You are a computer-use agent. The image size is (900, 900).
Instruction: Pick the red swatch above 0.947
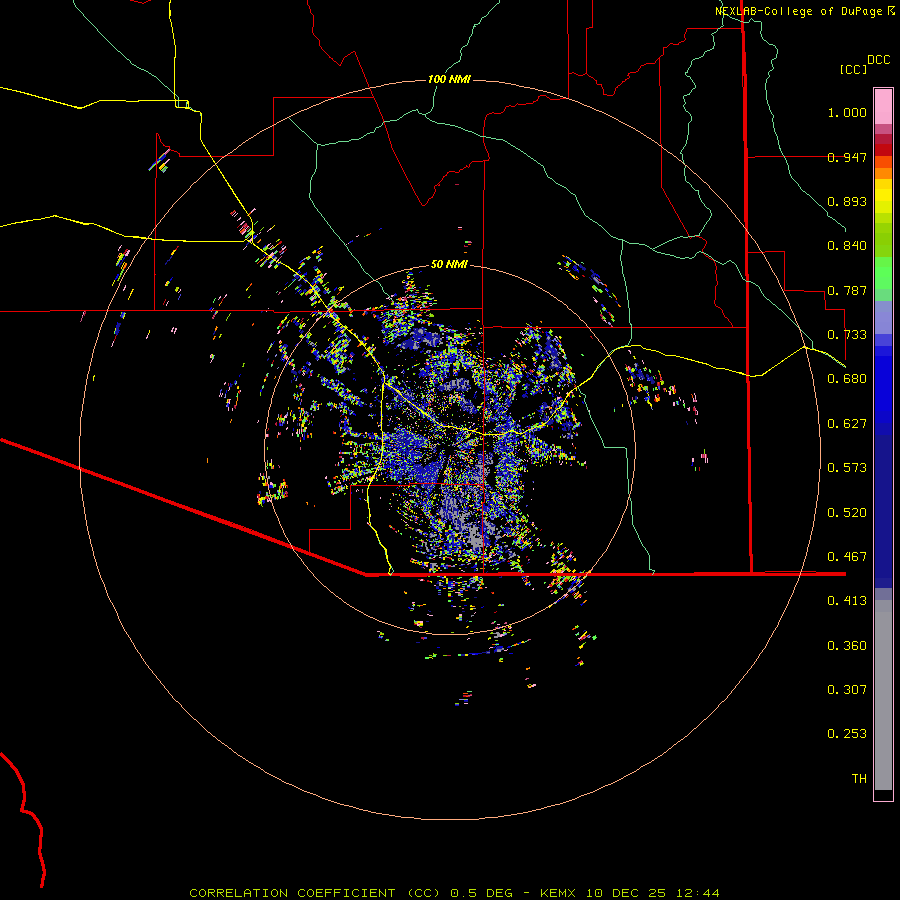point(883,149)
